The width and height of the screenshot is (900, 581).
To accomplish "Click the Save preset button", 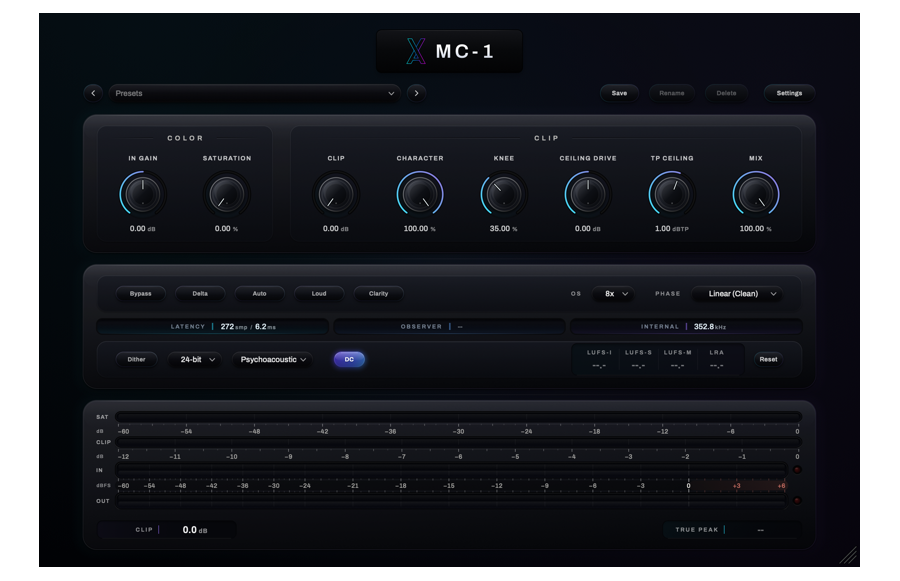I will tap(619, 93).
